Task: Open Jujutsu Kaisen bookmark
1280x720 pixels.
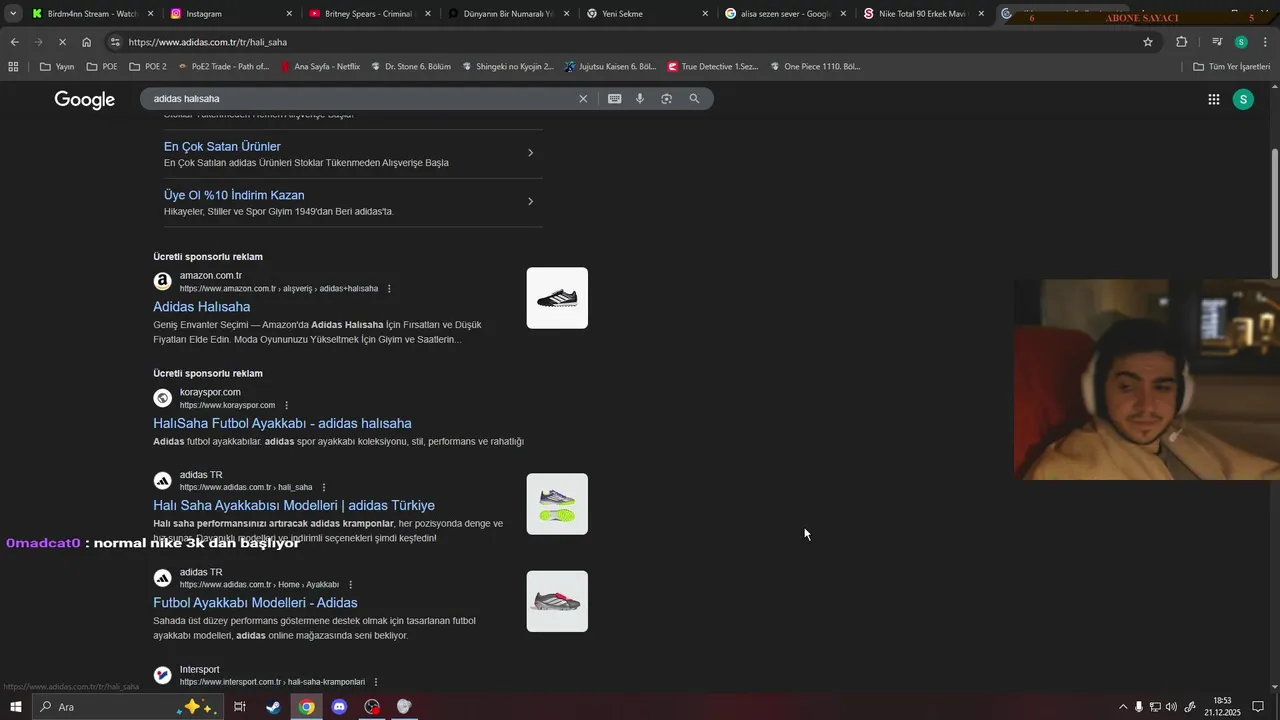Action: [610, 67]
